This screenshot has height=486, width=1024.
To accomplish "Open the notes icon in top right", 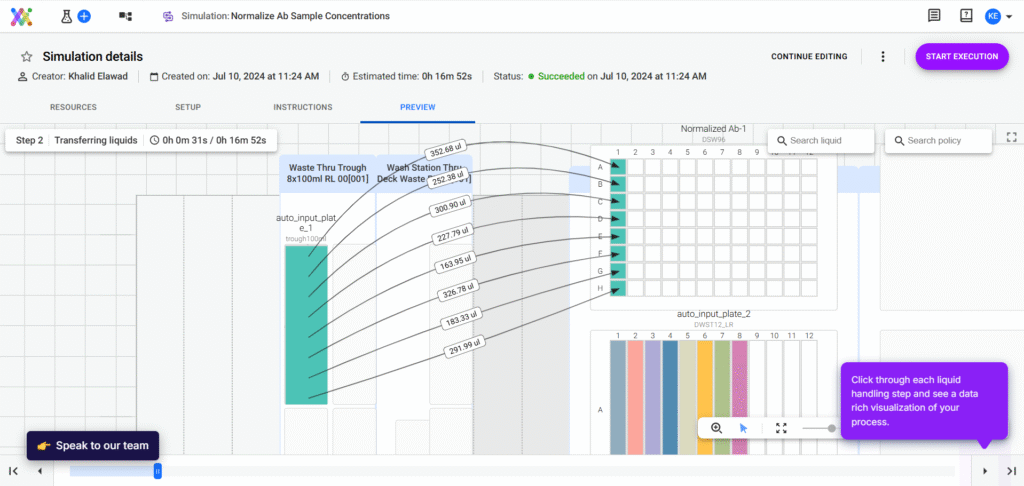I will point(934,16).
